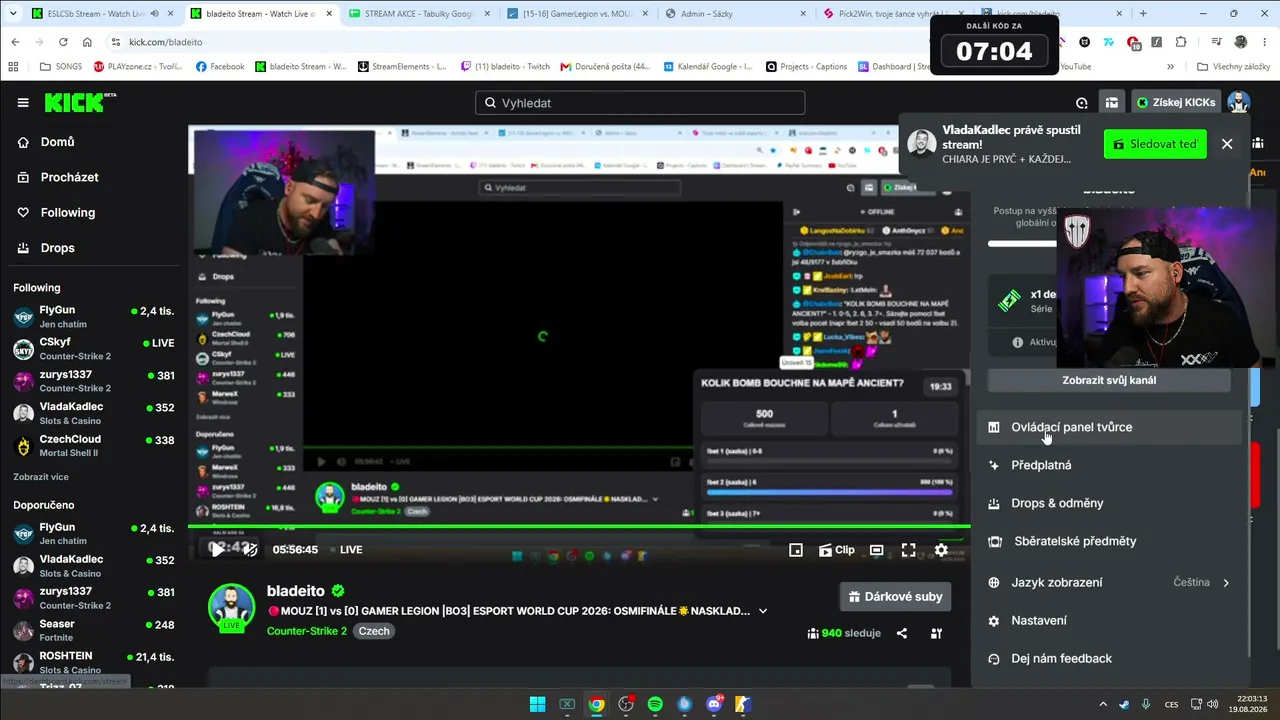Share the bladeito stream
The image size is (1280, 720).
pos(902,633)
